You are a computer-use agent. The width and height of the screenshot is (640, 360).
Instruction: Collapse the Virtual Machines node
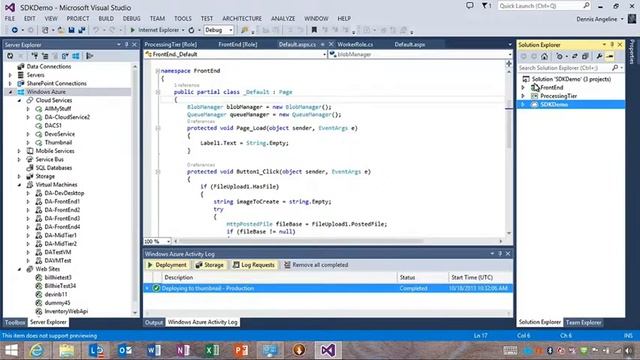(x=19, y=185)
